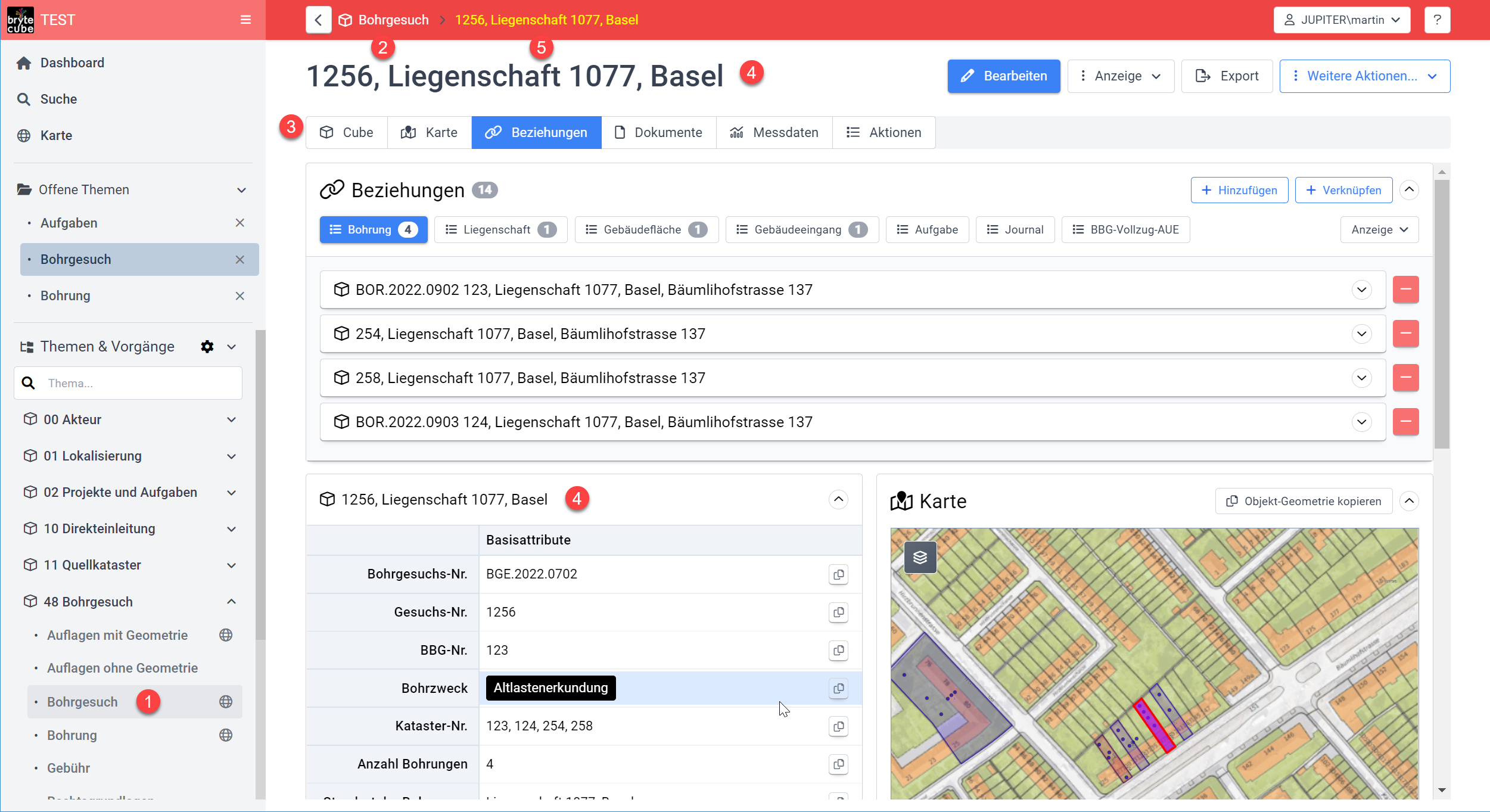This screenshot has width=1490, height=812.
Task: Open the JUPITER\martin user dropdown
Action: pos(1342,20)
